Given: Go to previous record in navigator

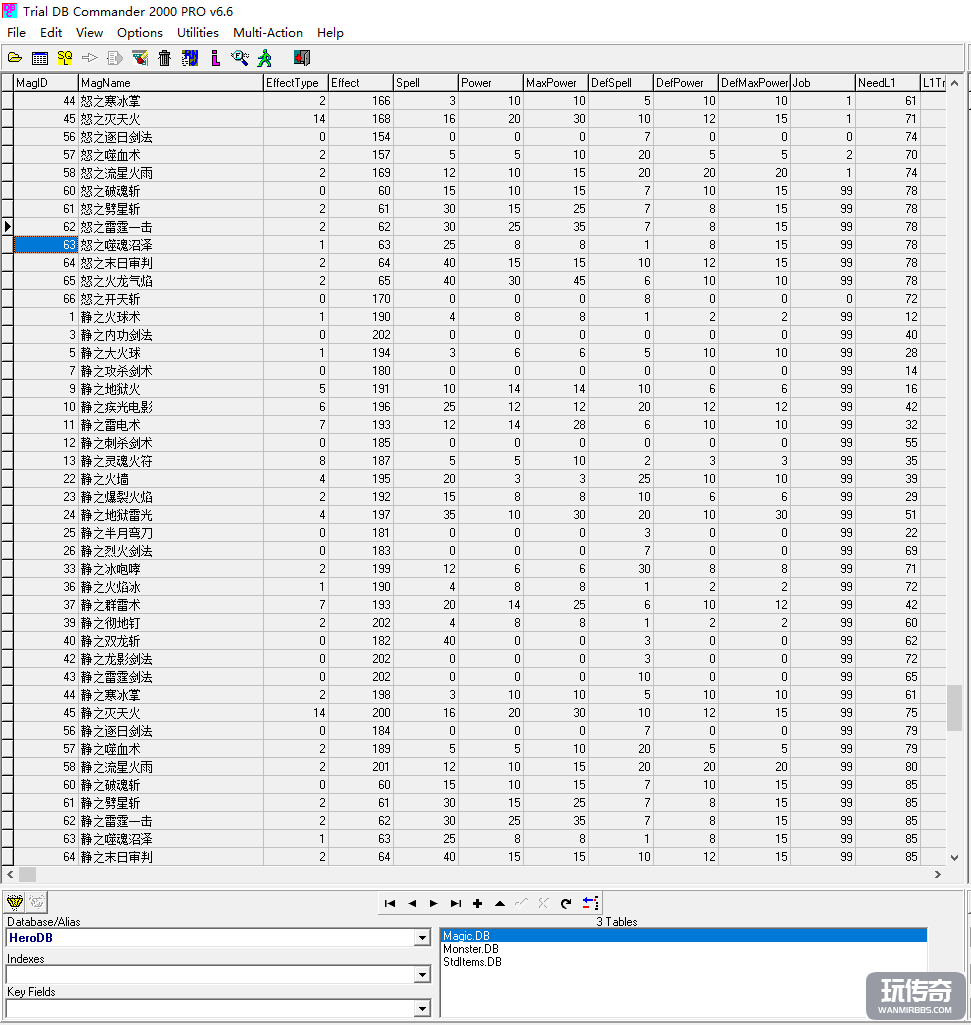Looking at the screenshot, I should [412, 903].
